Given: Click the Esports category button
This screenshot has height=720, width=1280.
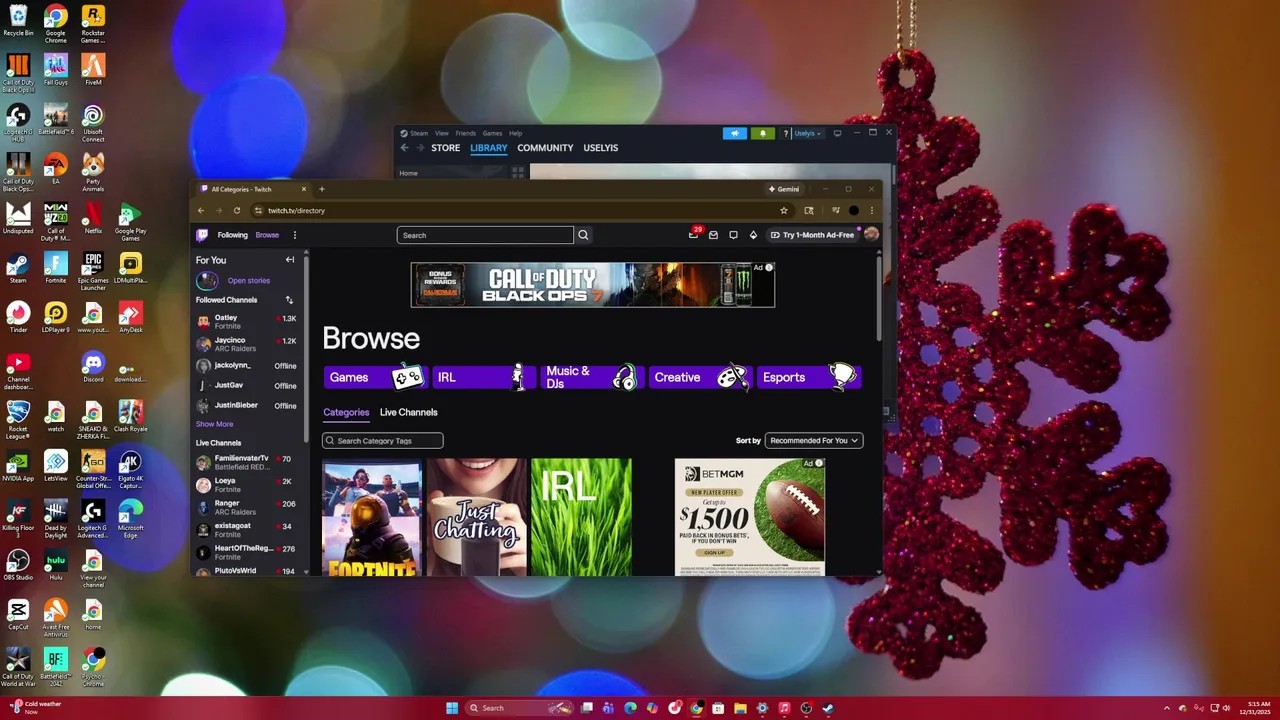Looking at the screenshot, I should coord(808,377).
